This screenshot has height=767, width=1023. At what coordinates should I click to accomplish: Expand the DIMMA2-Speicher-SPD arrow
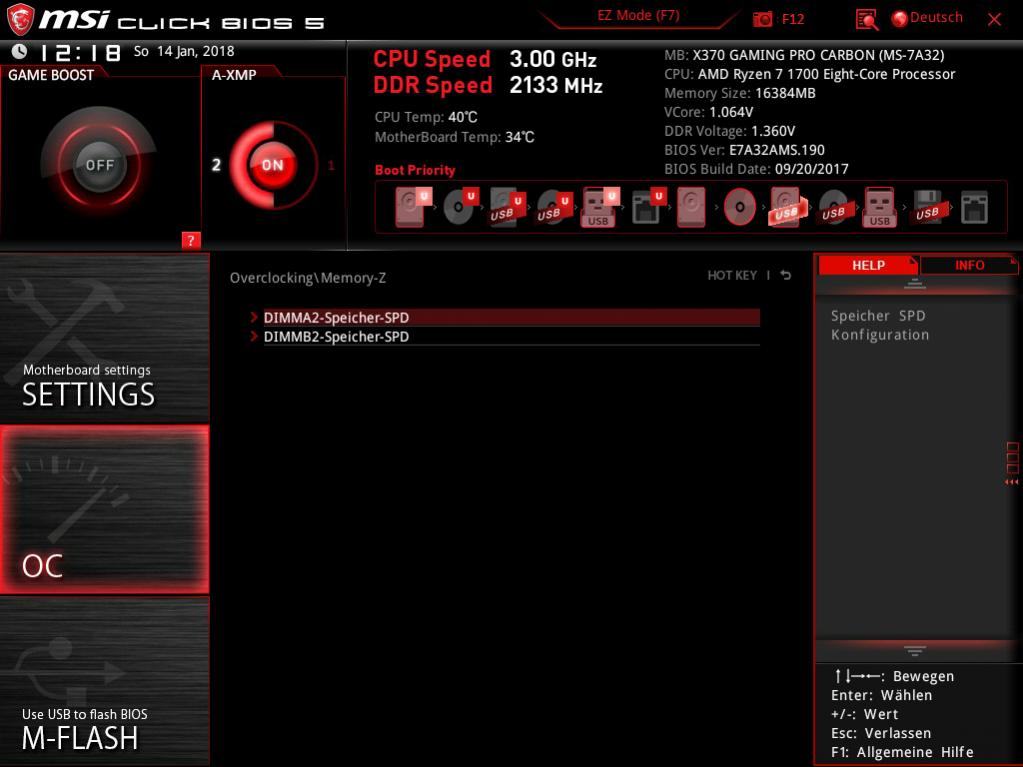click(x=254, y=317)
